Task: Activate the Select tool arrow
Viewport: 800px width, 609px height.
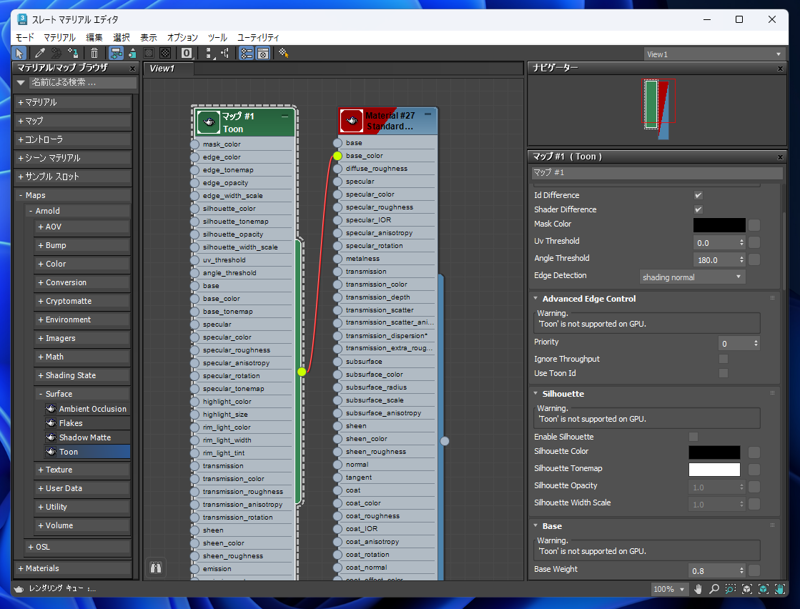Action: [x=19, y=53]
